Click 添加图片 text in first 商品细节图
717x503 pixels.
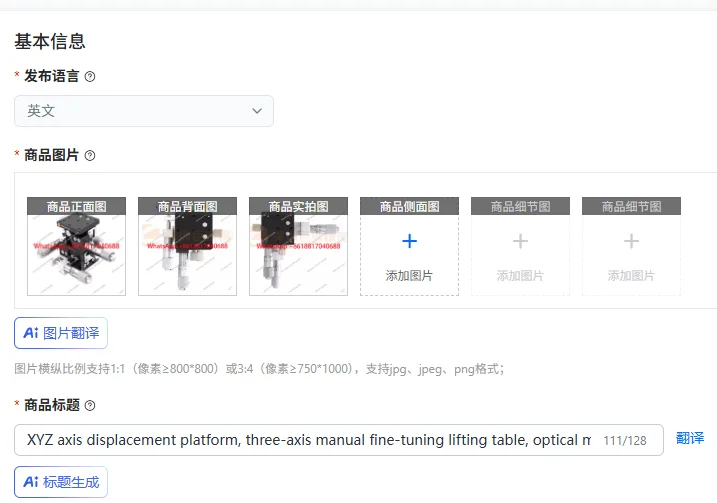[520, 276]
